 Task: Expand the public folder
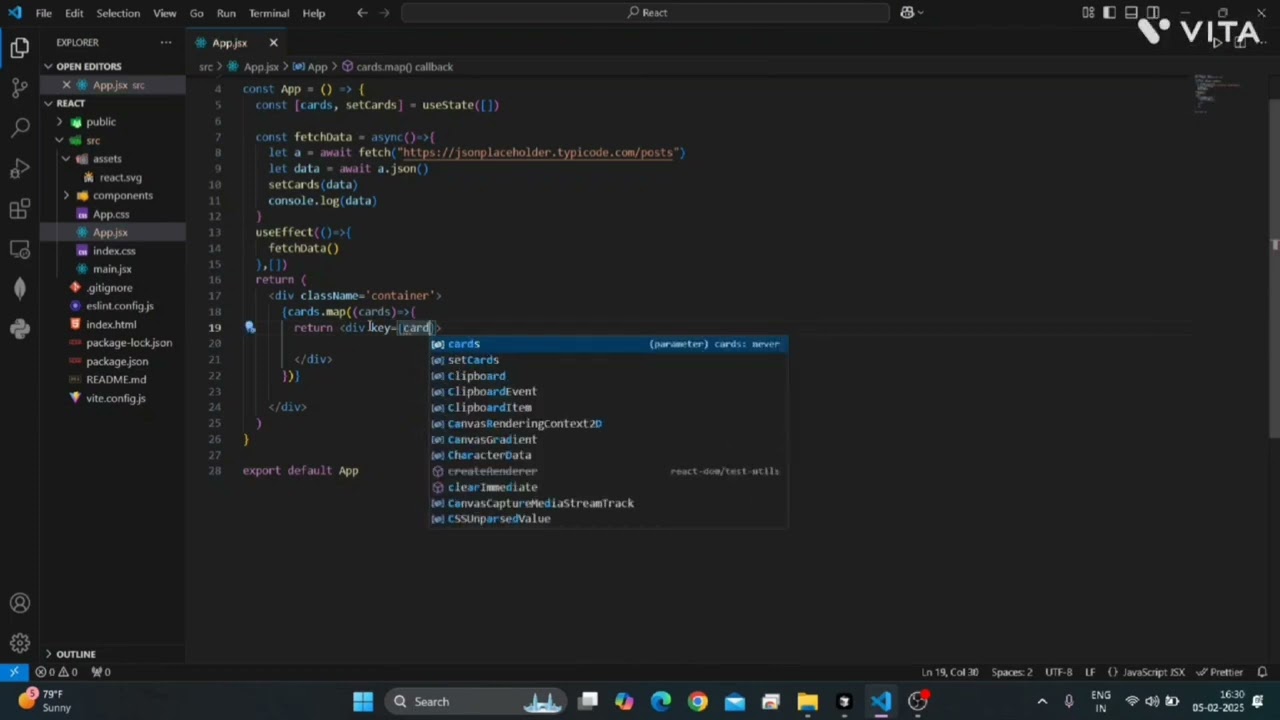(100, 122)
